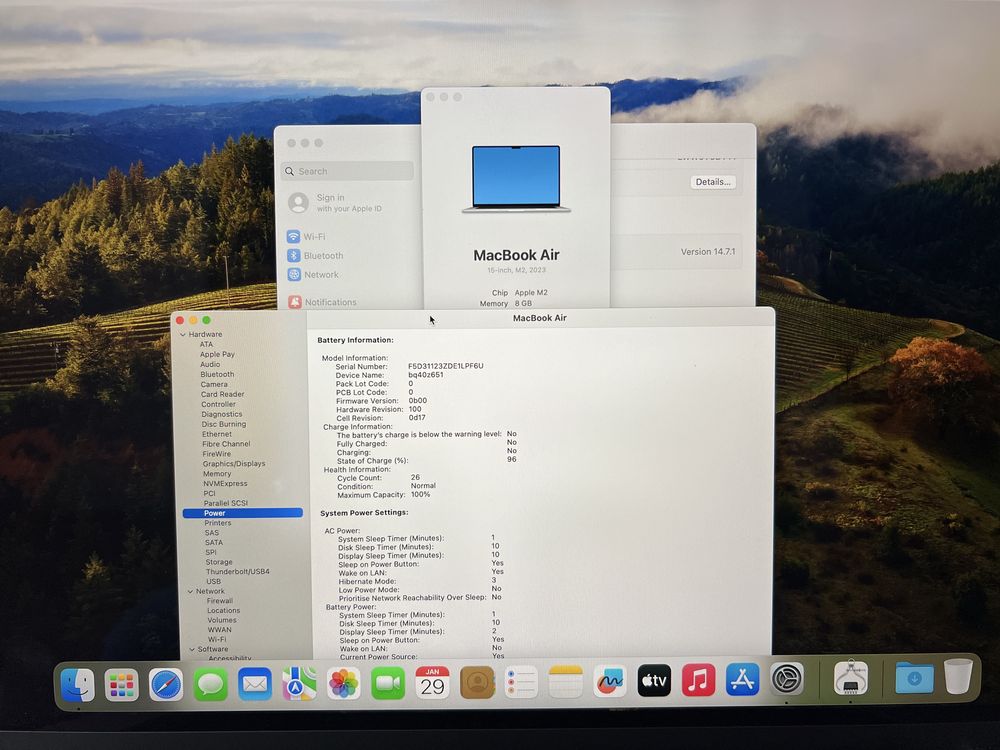The width and height of the screenshot is (1000, 750).
Task: Select PCI in Hardware list
Action: tap(209, 494)
